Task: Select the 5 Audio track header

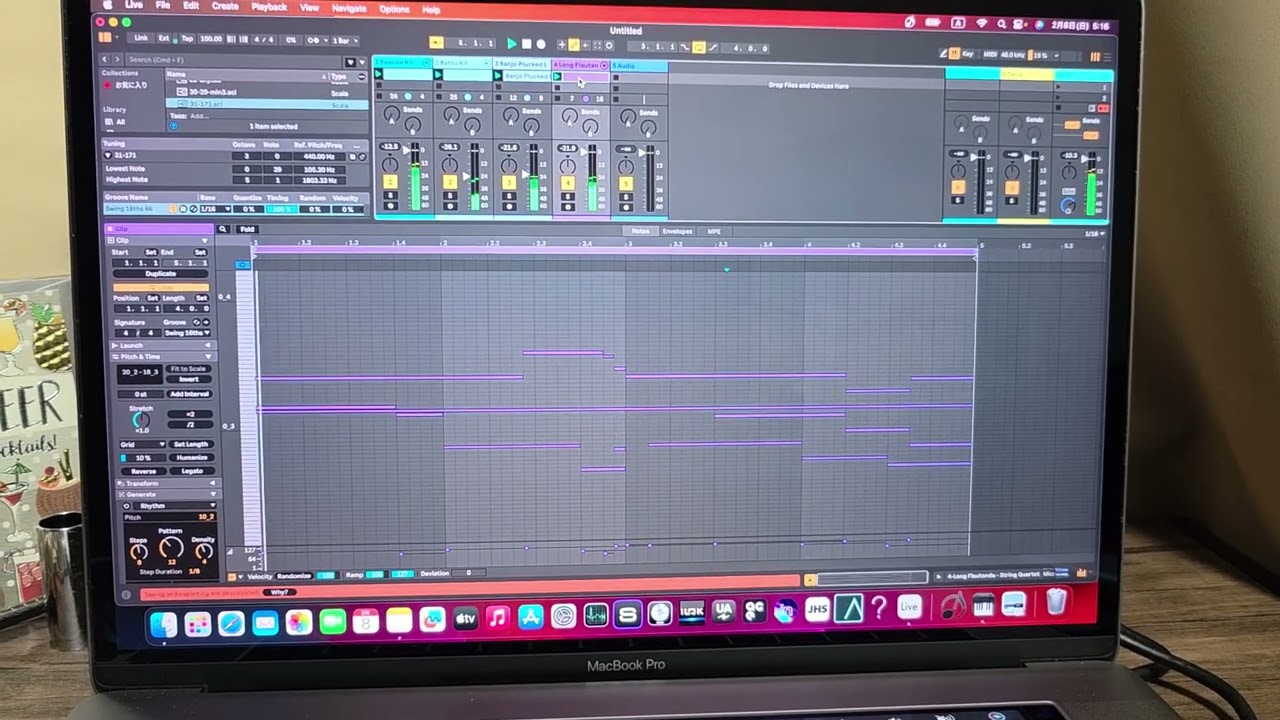Action: pos(638,66)
